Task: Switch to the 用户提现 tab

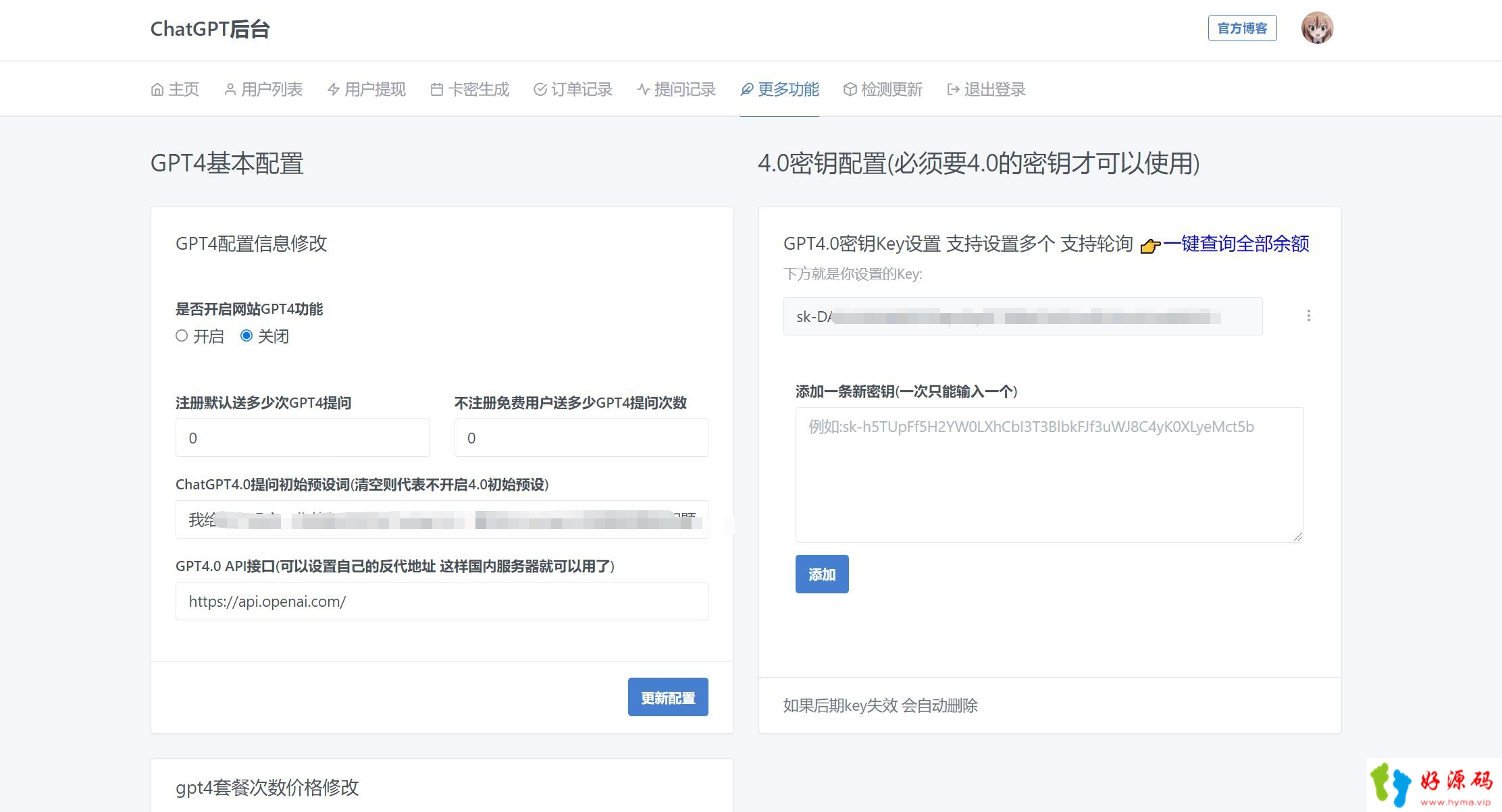Action: point(367,89)
